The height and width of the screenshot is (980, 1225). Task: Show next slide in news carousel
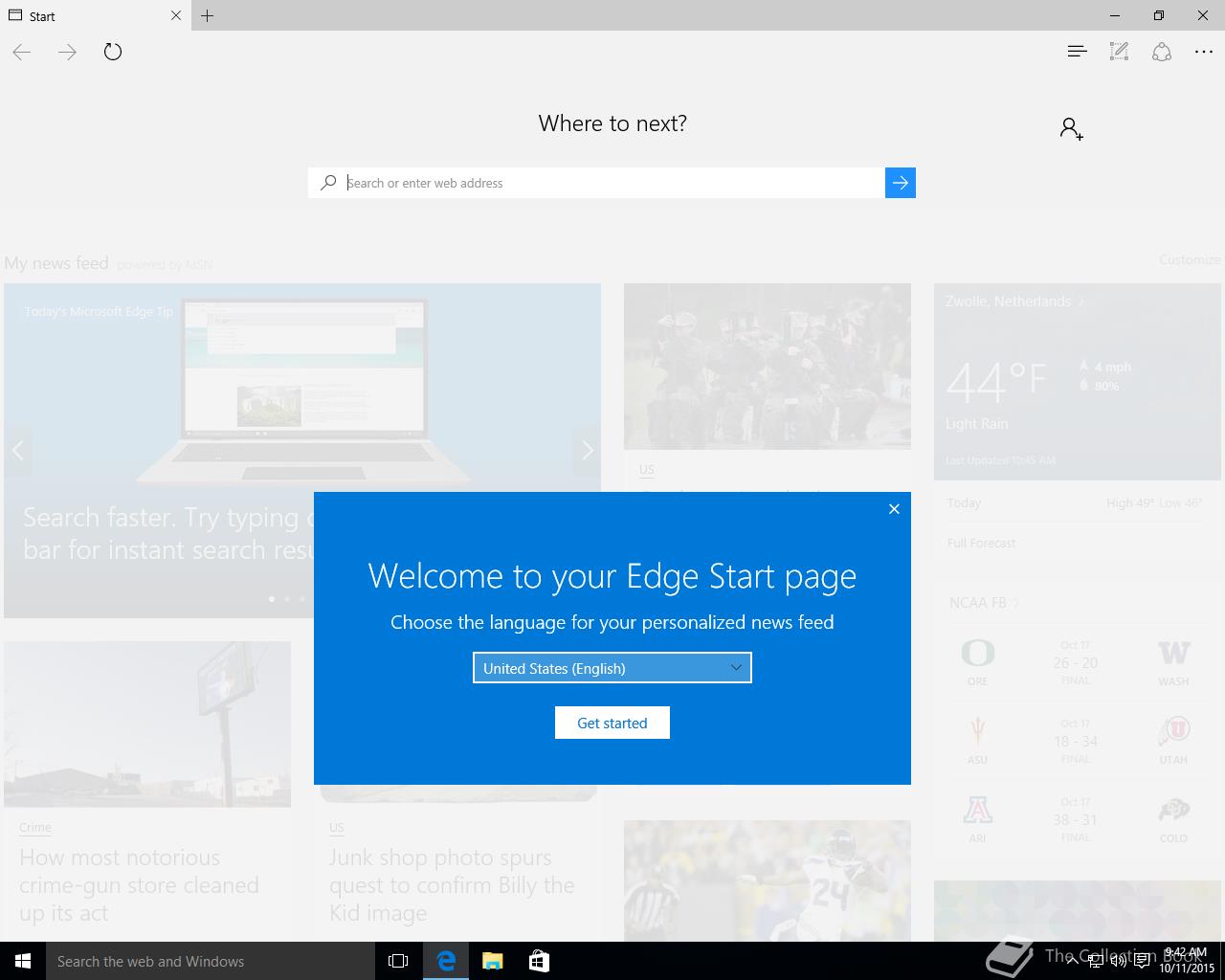click(587, 450)
